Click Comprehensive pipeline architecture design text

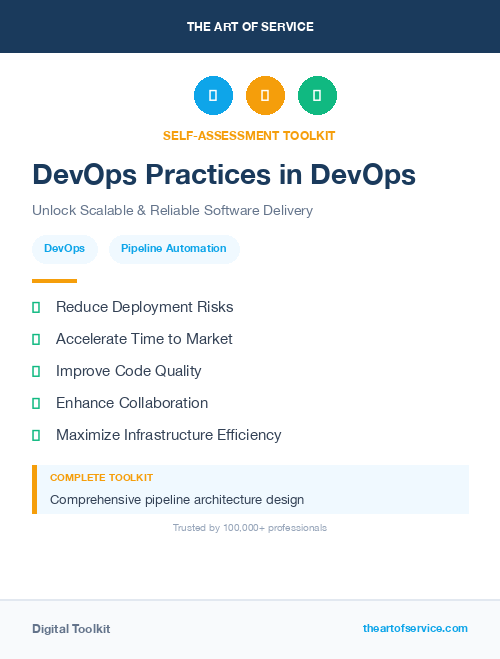click(177, 500)
